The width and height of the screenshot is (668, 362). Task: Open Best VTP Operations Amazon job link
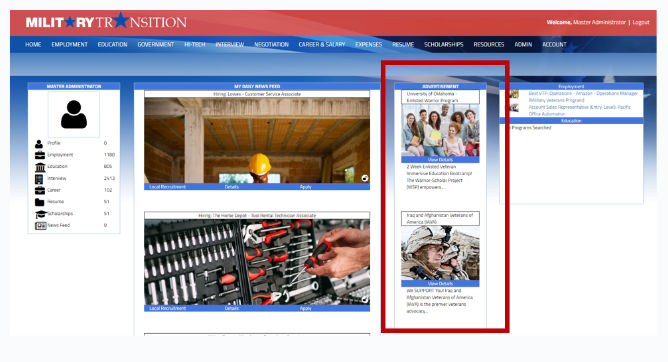click(583, 97)
